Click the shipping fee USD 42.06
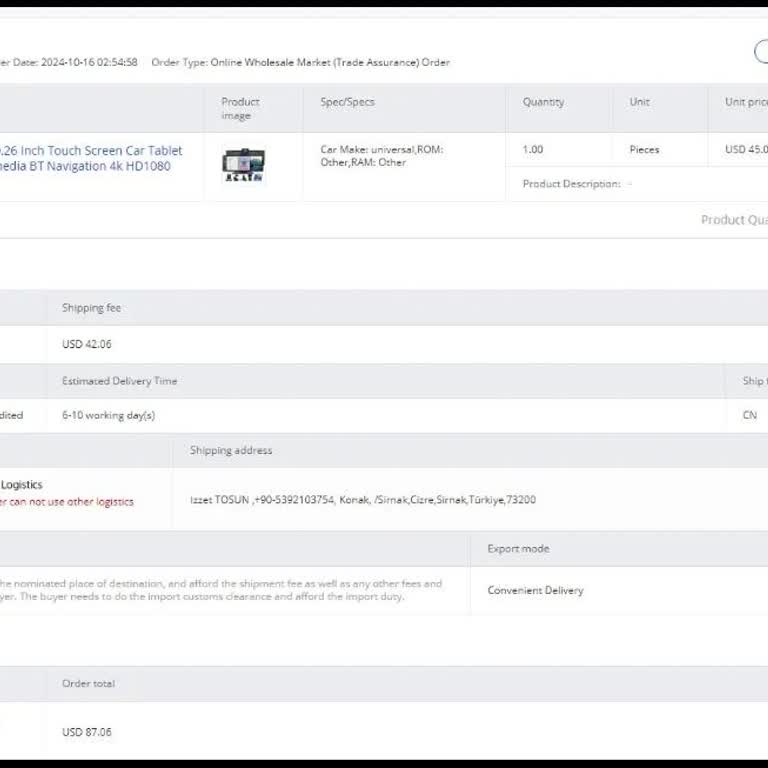The image size is (768, 768). [86, 344]
